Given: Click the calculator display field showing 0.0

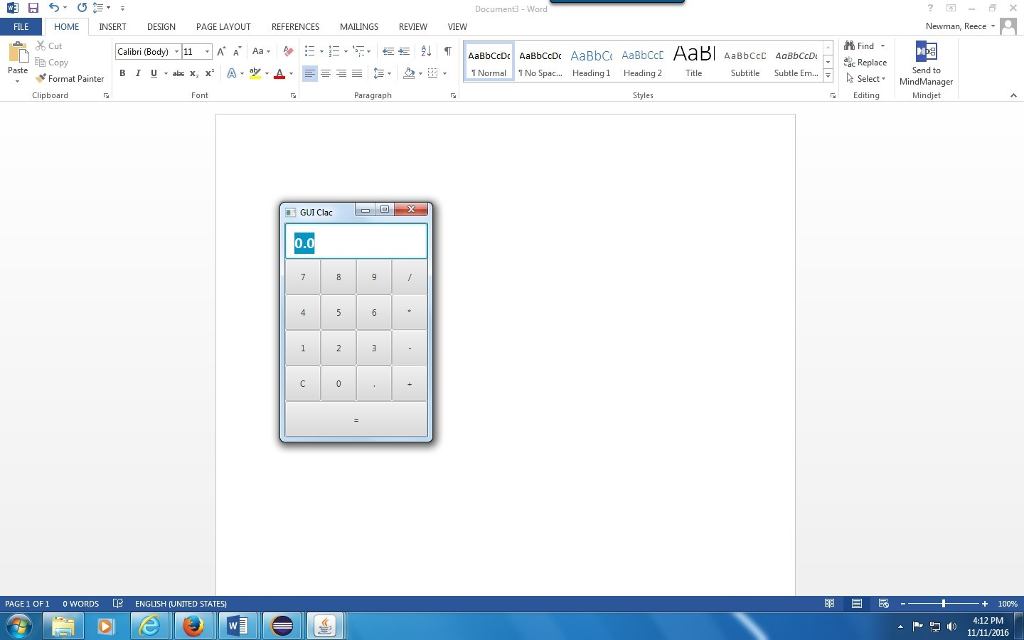Looking at the screenshot, I should (x=357, y=242).
